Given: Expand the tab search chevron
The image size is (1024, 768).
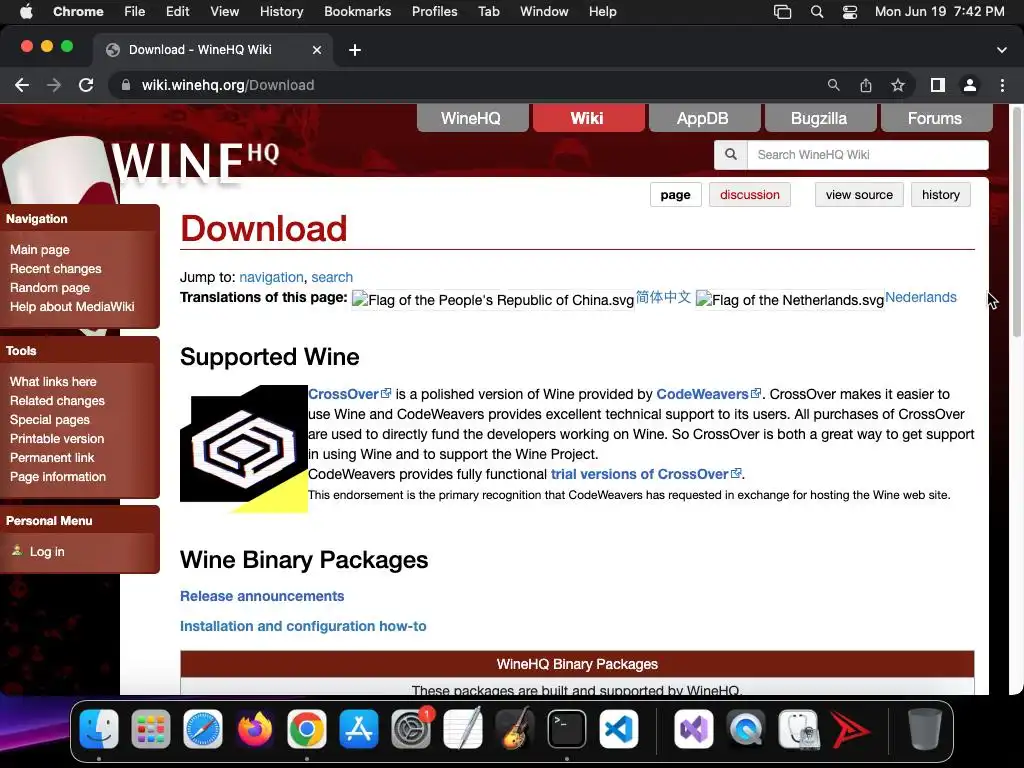Looking at the screenshot, I should coord(1002,50).
